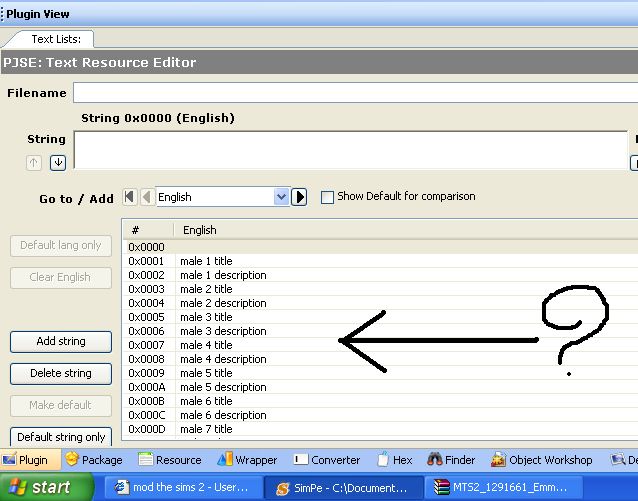The width and height of the screenshot is (638, 501).
Task: Open the Package dock tab
Action: (x=93, y=460)
